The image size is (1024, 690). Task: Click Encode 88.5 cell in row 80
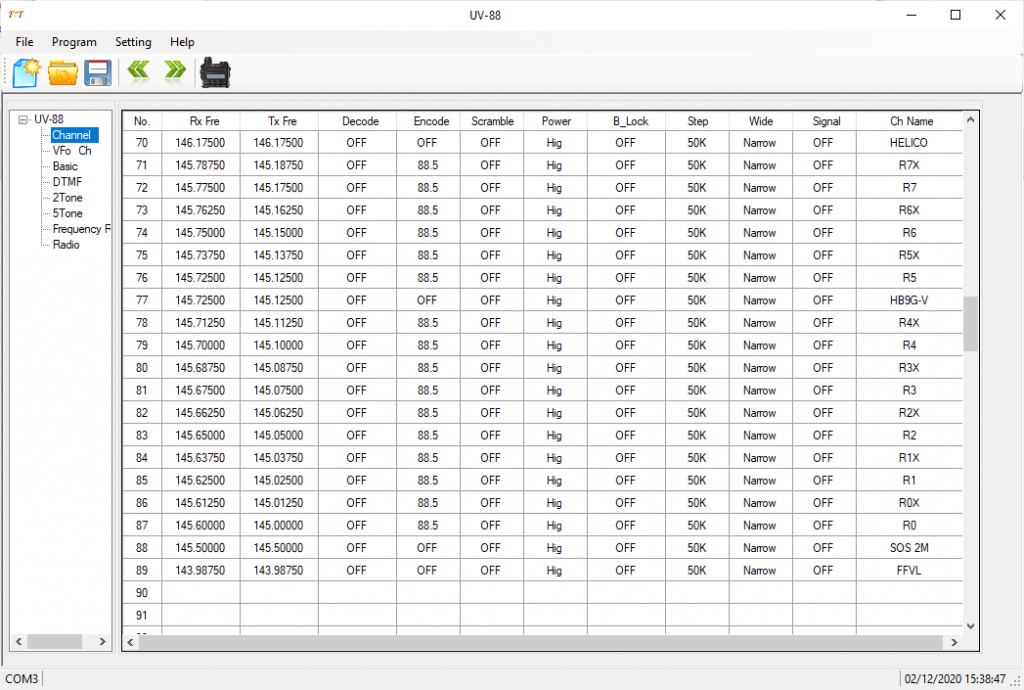coord(428,368)
